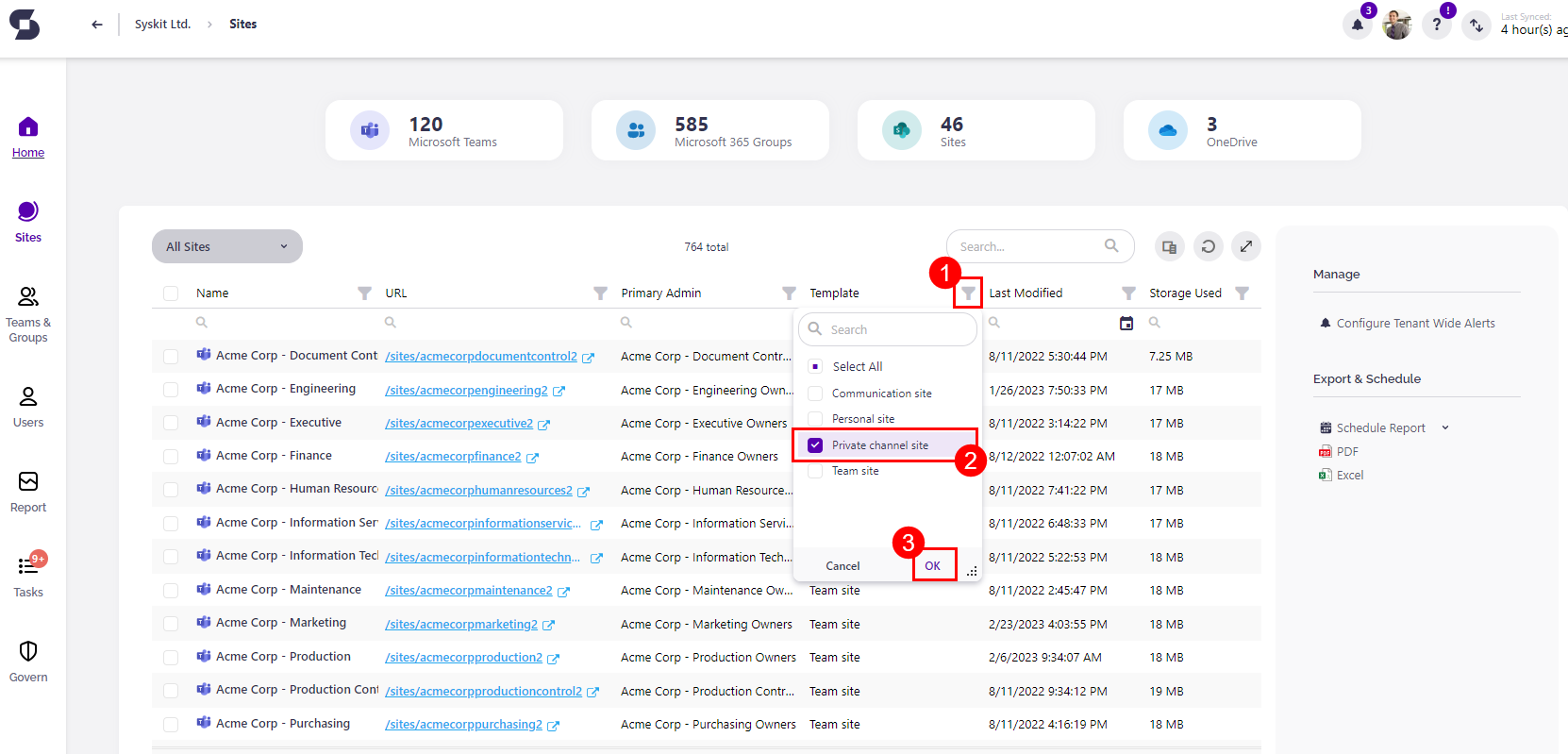Cancel the template filter popup
This screenshot has height=754, width=1568.
click(x=842, y=566)
